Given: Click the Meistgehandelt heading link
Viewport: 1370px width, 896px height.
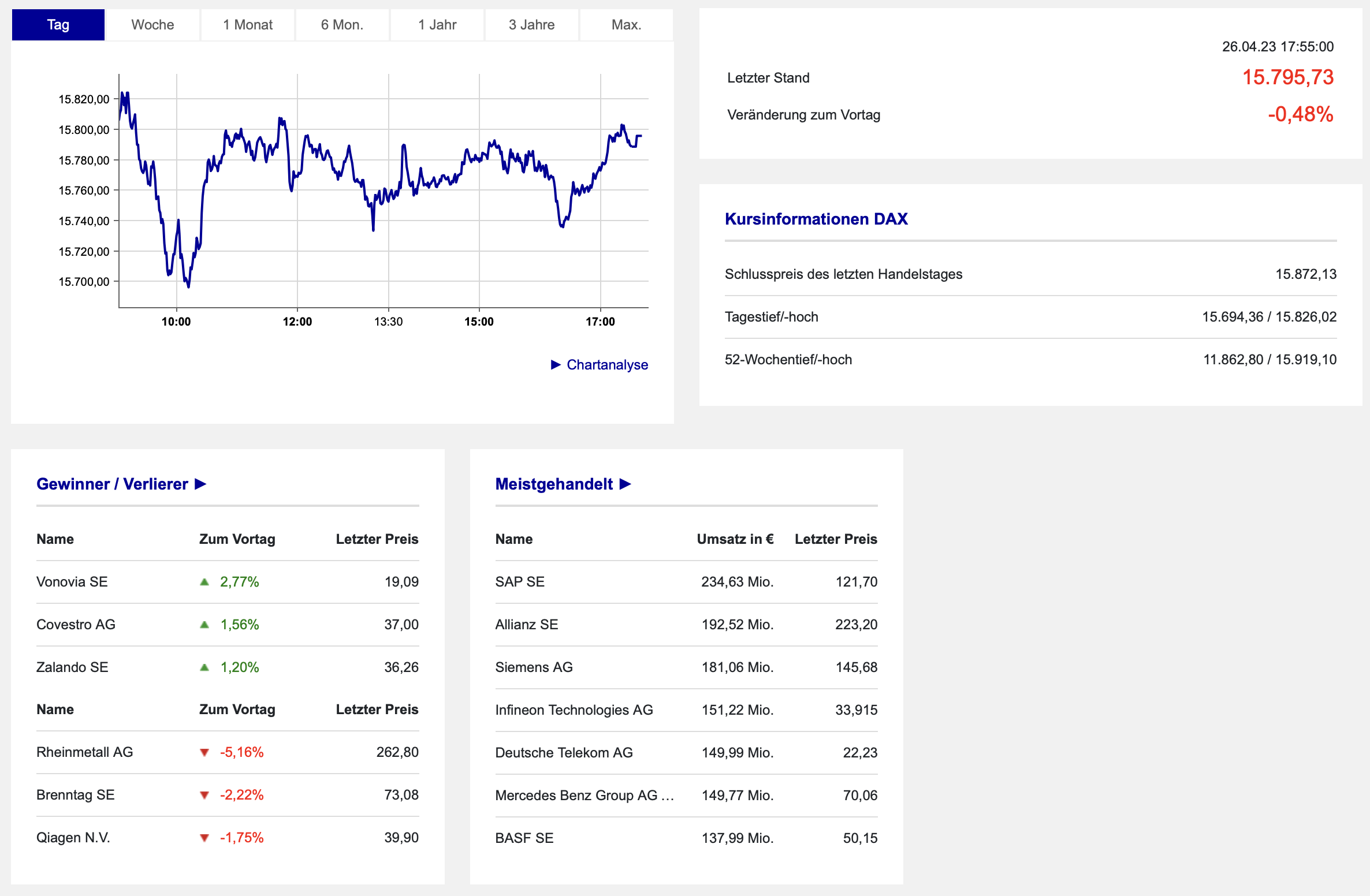Looking at the screenshot, I should point(554,484).
